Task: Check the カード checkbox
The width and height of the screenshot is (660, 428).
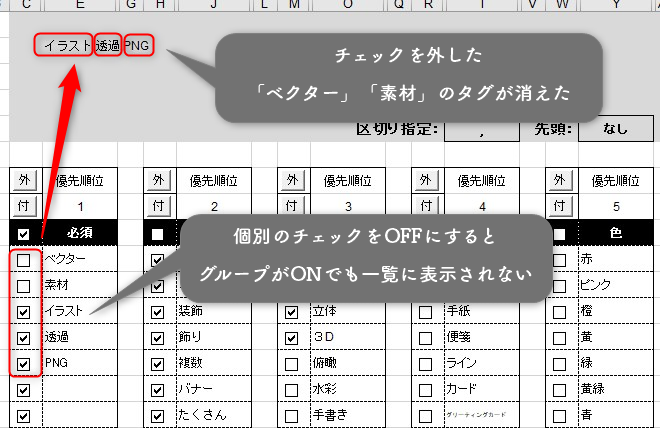Action: [x=425, y=390]
